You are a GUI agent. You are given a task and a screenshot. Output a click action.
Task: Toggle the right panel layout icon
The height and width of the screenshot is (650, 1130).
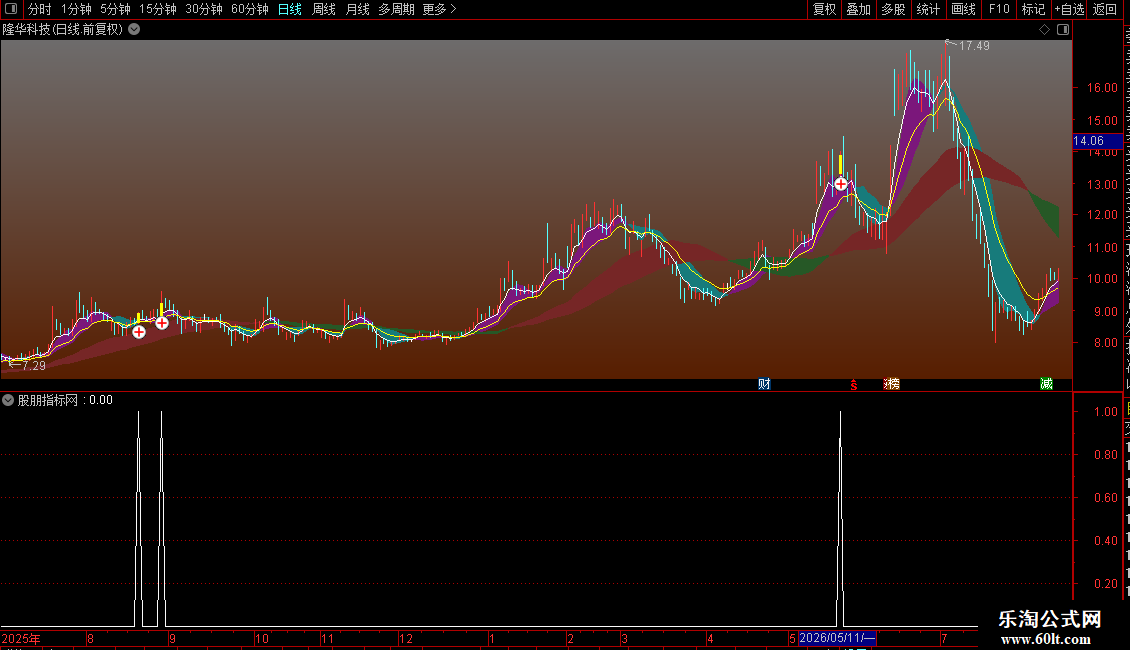tap(1063, 29)
